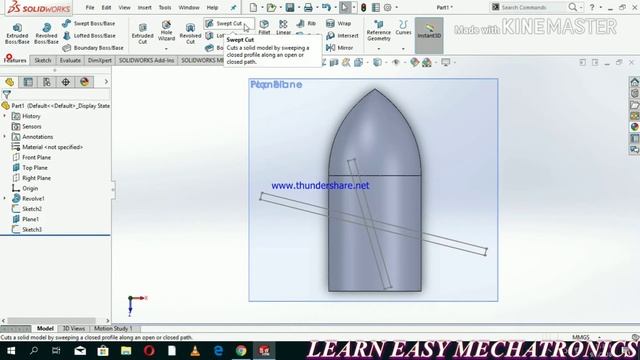Open the ConfigurationManager tab
Image resolution: width=640 pixels, height=360 pixels.
click(x=47, y=82)
